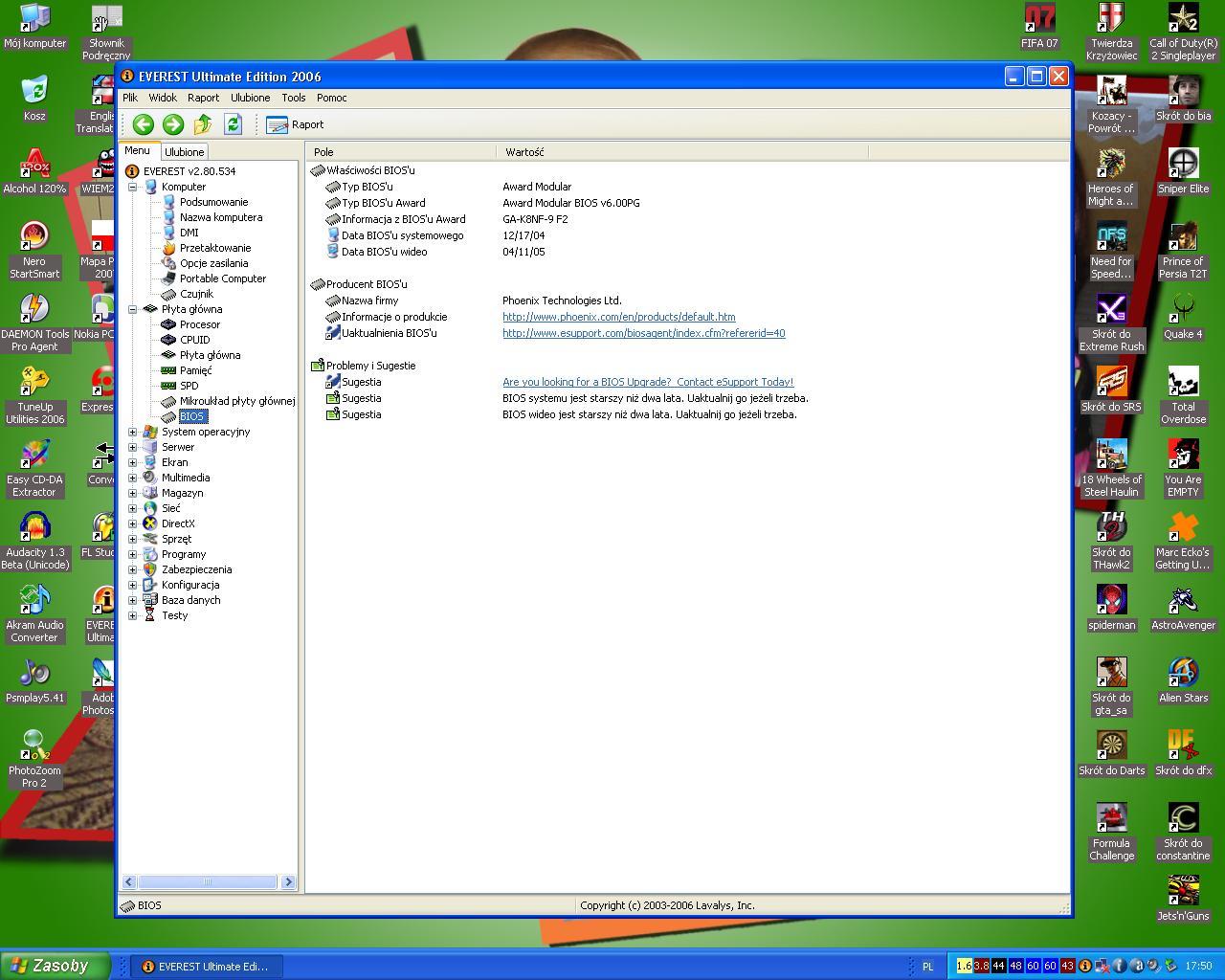Click the Baza danych tree icon
1225x980 pixels.
[x=149, y=600]
